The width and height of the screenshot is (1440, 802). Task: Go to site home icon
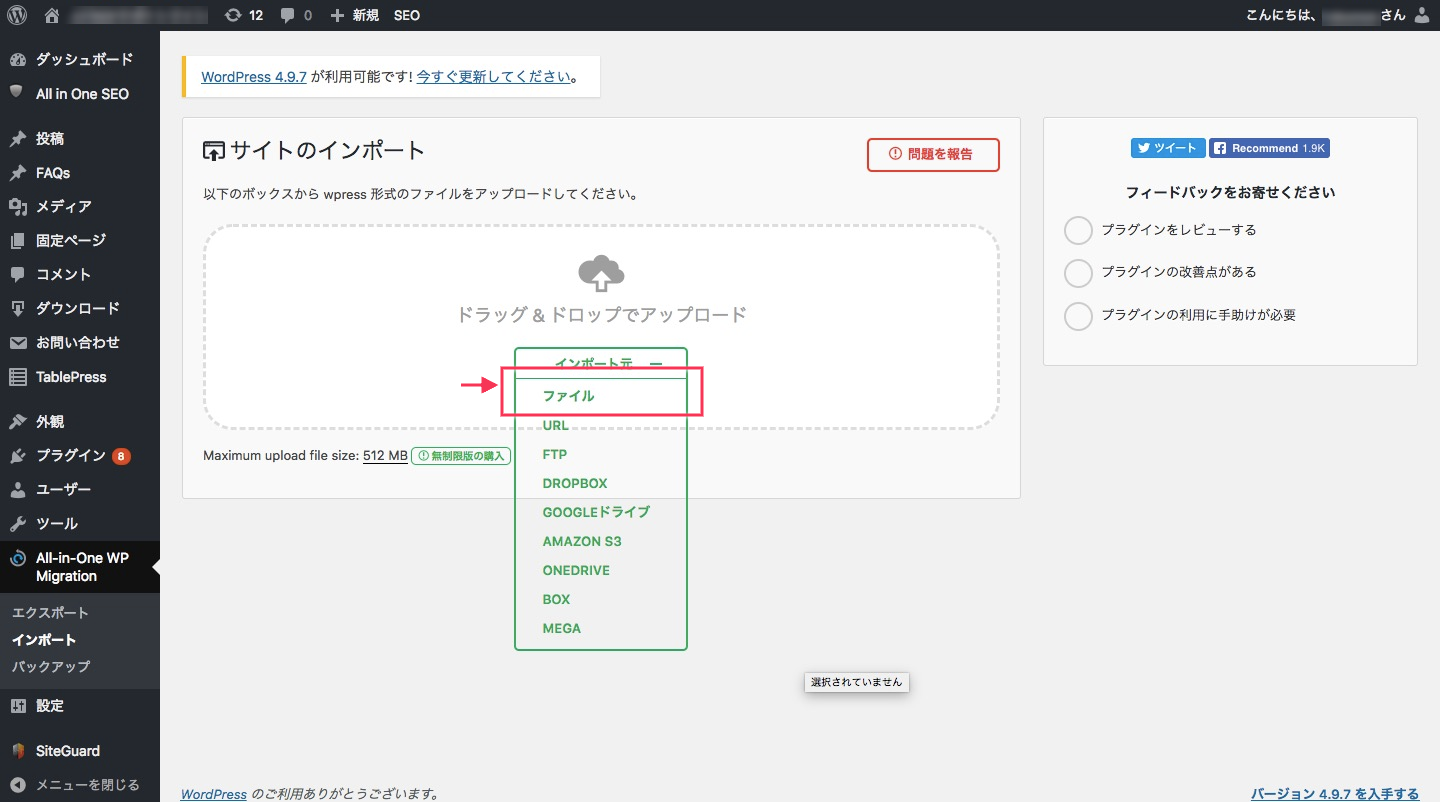click(x=52, y=15)
